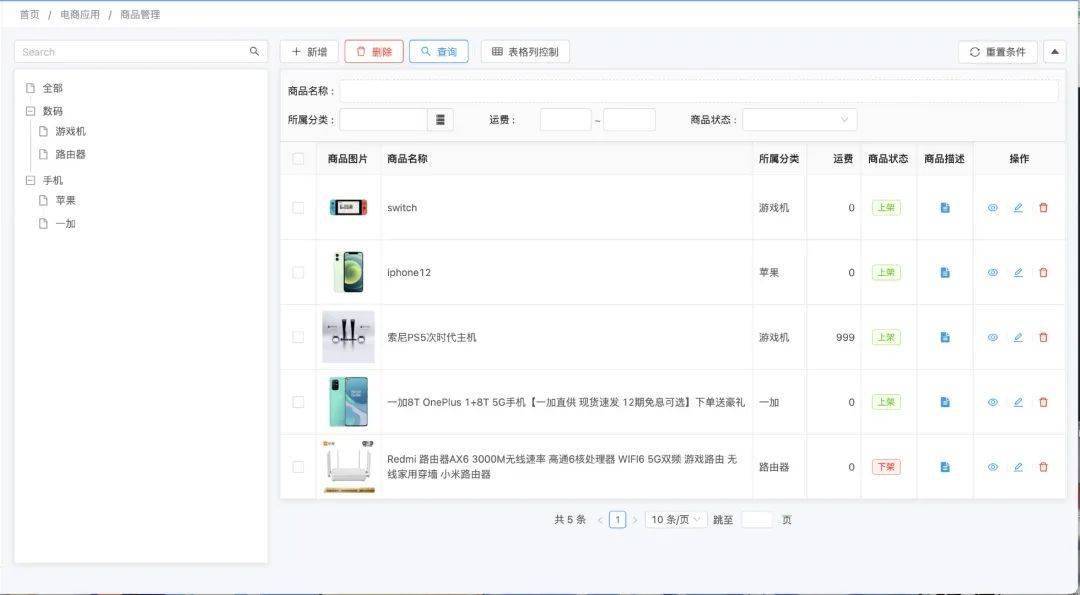Go to previous page arrow in pagination

coord(600,520)
